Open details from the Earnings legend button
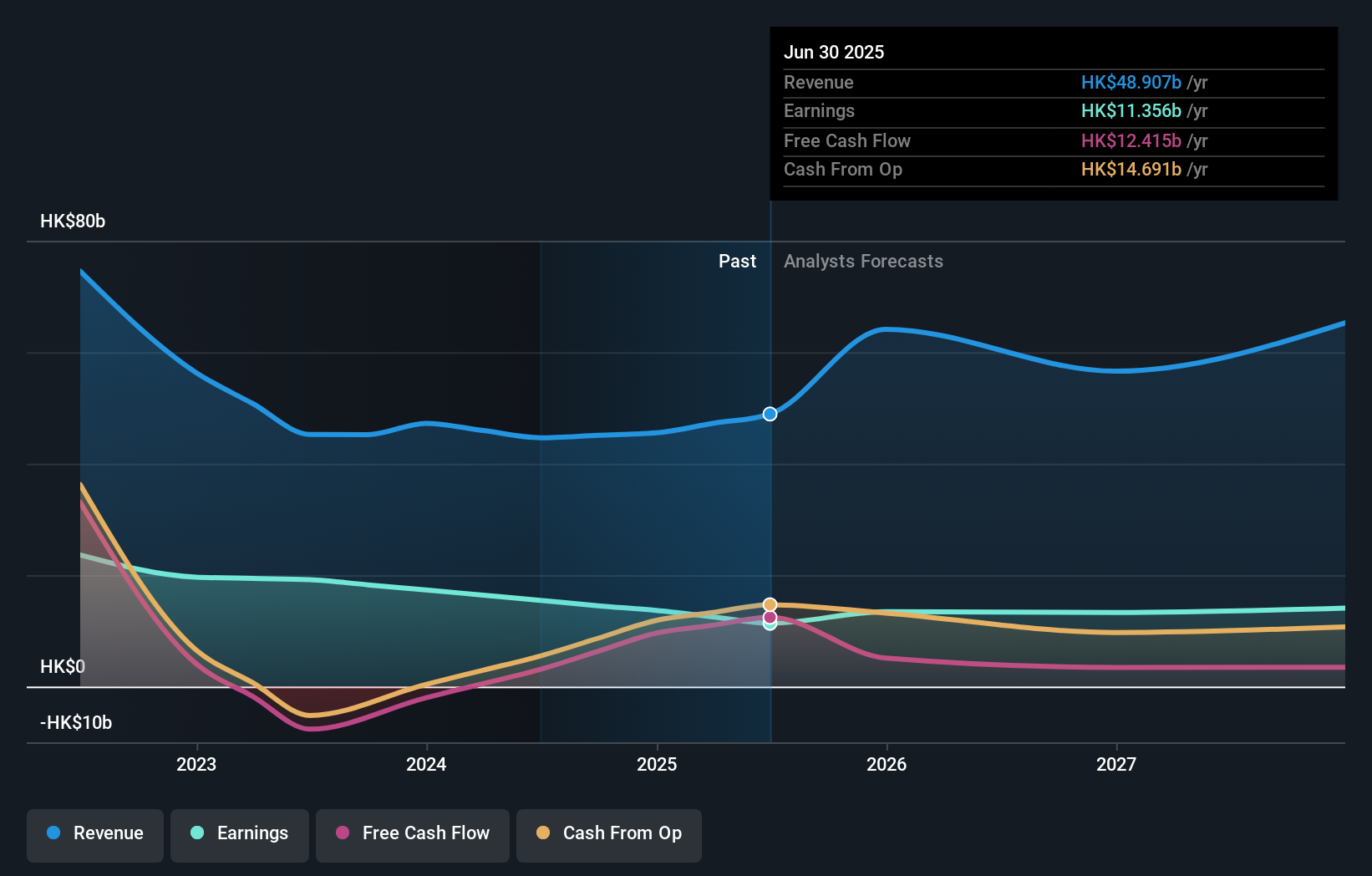 (239, 833)
